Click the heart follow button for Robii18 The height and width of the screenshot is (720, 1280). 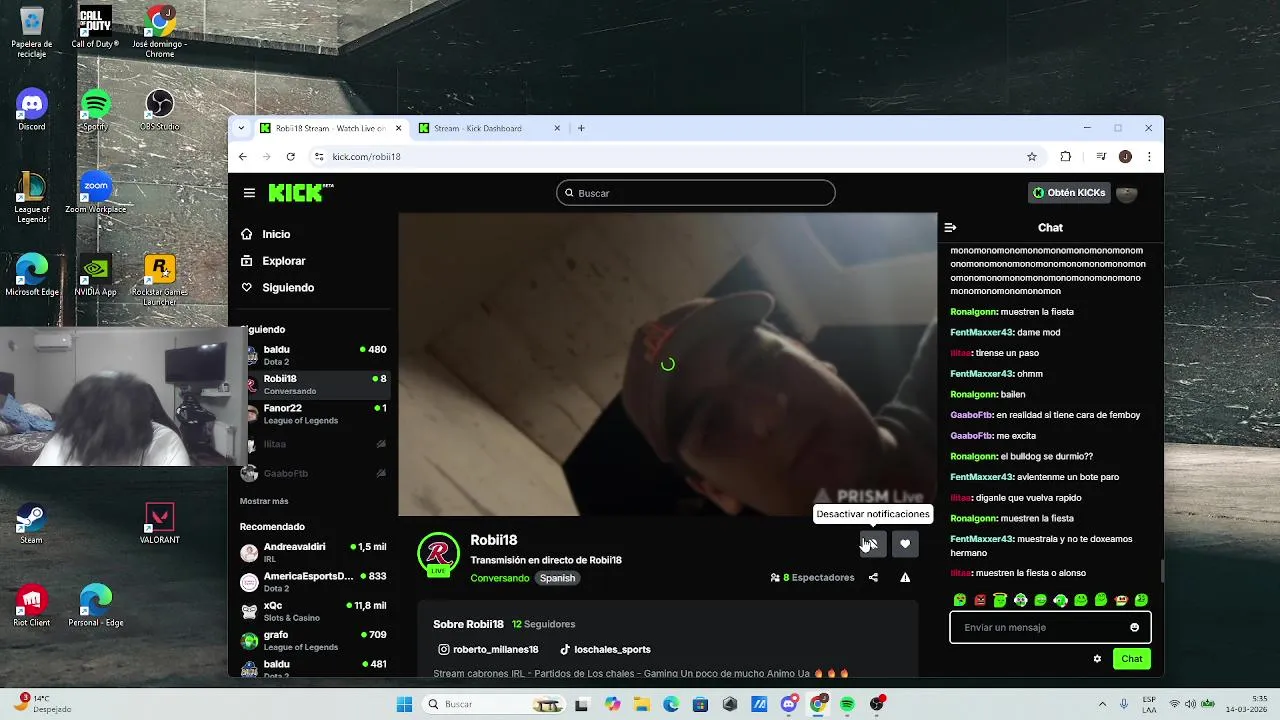(905, 544)
